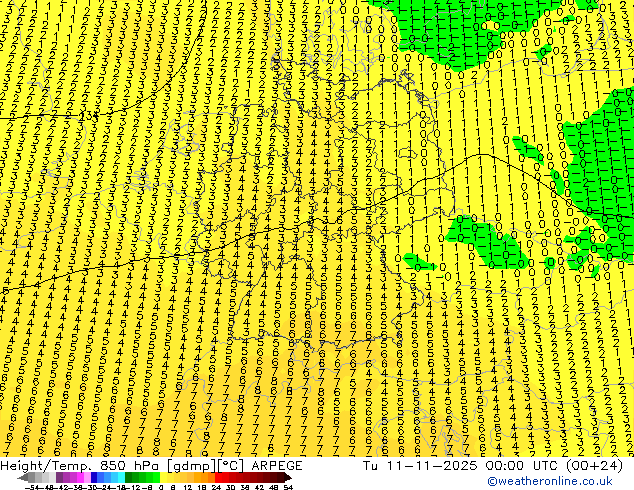The width and height of the screenshot is (634, 490).
Task: Click the 134 height contour label
Action: point(88,116)
